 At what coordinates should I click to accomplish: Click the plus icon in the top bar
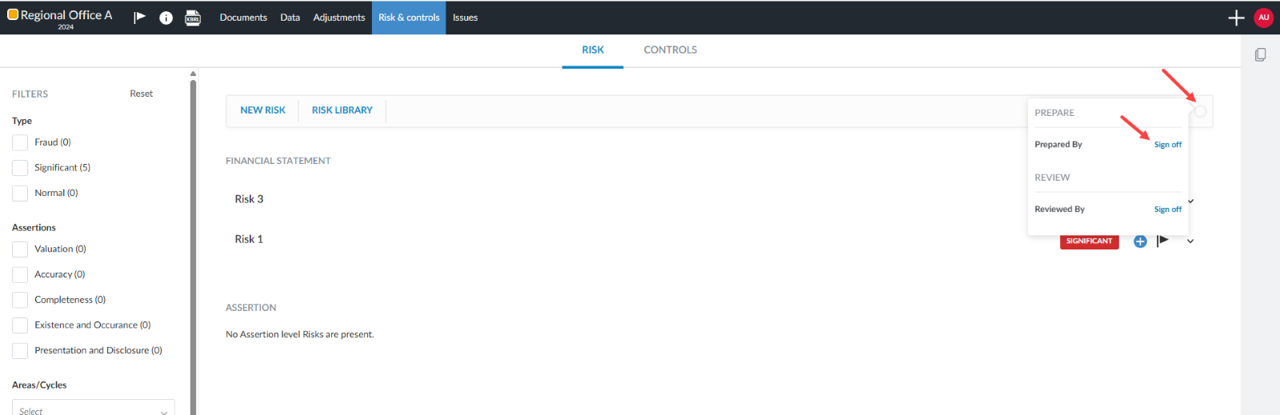click(x=1236, y=18)
